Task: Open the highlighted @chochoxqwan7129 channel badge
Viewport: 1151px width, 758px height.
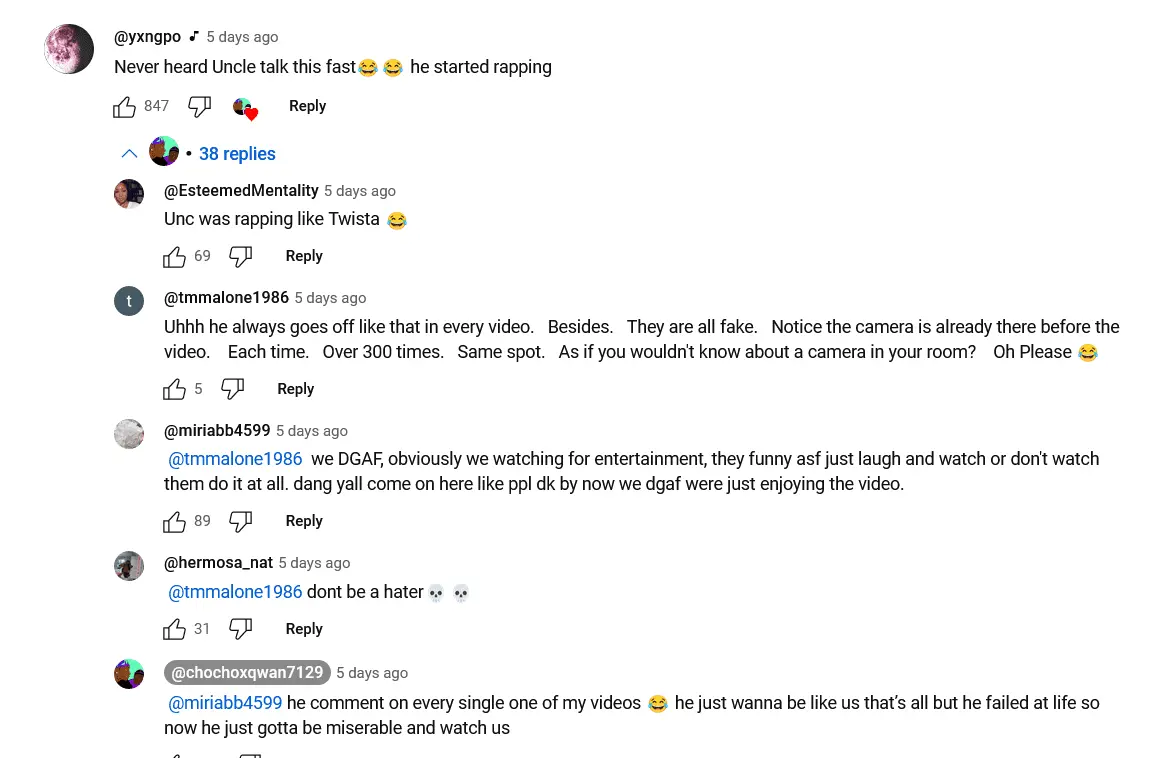Action: (247, 673)
